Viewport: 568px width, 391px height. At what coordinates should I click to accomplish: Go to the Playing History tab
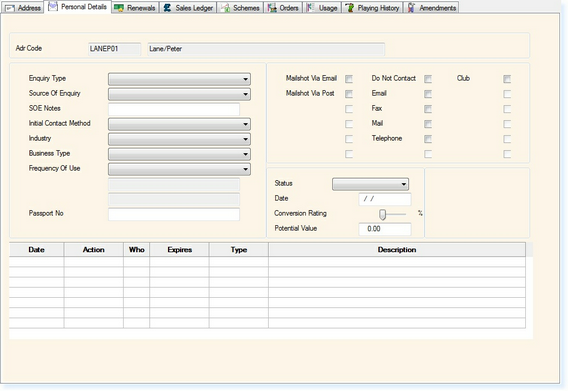tap(372, 8)
